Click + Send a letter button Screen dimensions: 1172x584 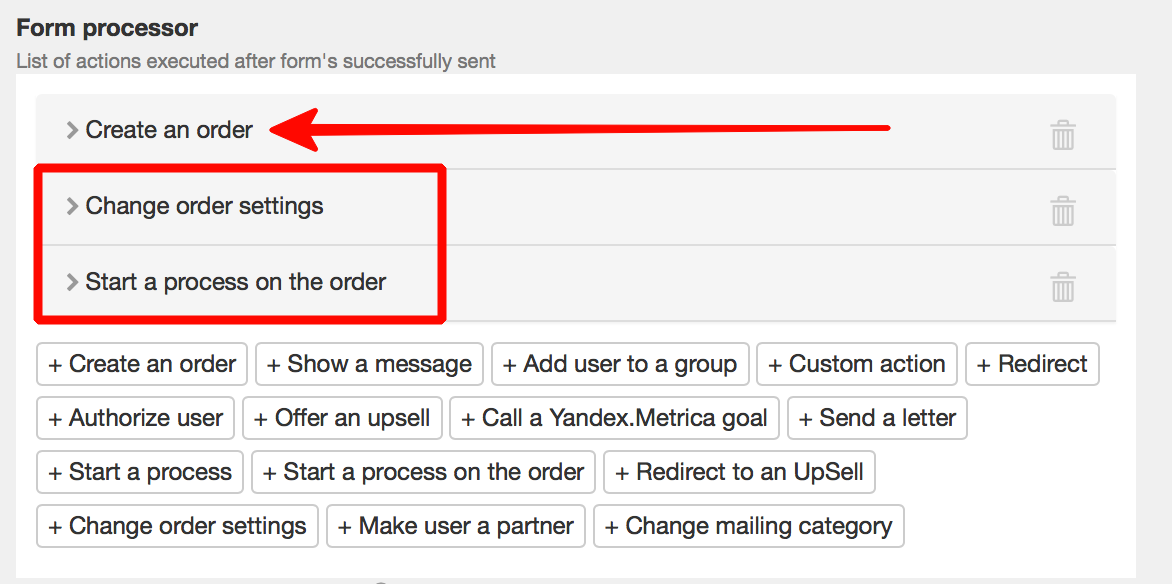click(x=878, y=418)
